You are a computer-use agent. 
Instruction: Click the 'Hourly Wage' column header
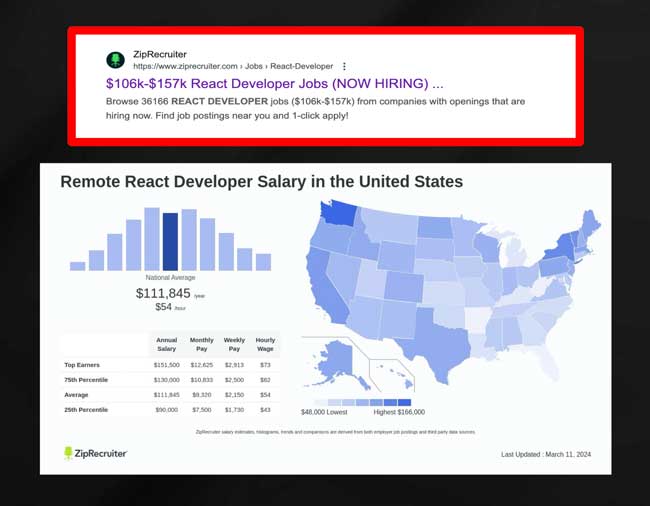[265, 344]
